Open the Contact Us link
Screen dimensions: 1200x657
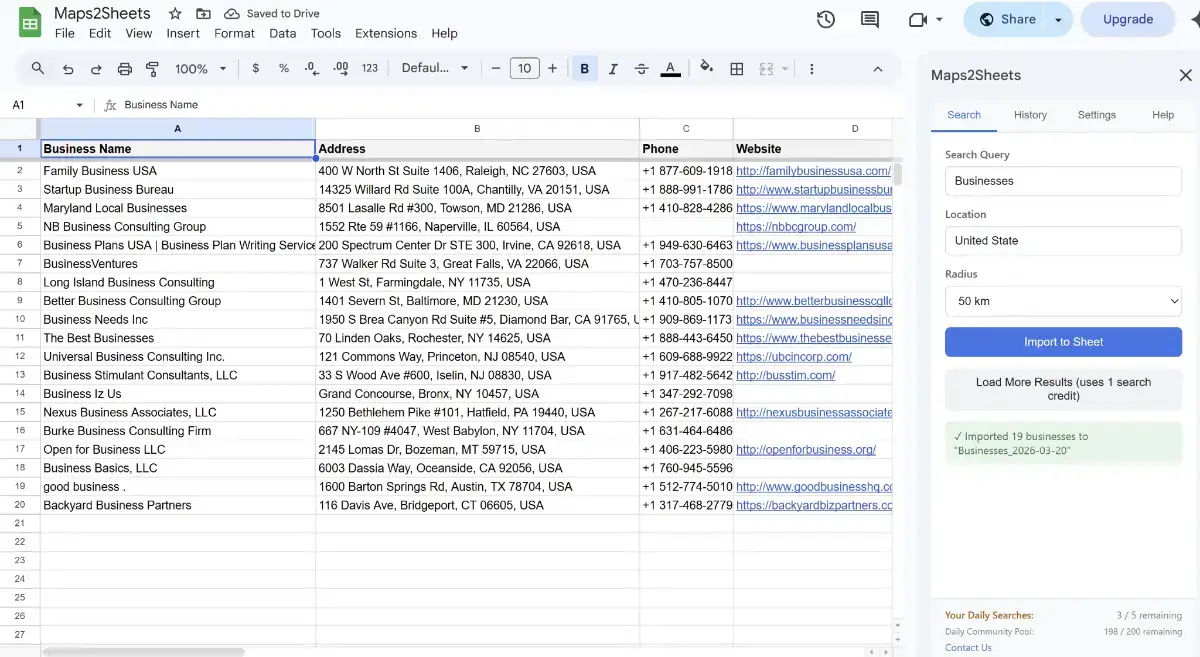tap(968, 647)
